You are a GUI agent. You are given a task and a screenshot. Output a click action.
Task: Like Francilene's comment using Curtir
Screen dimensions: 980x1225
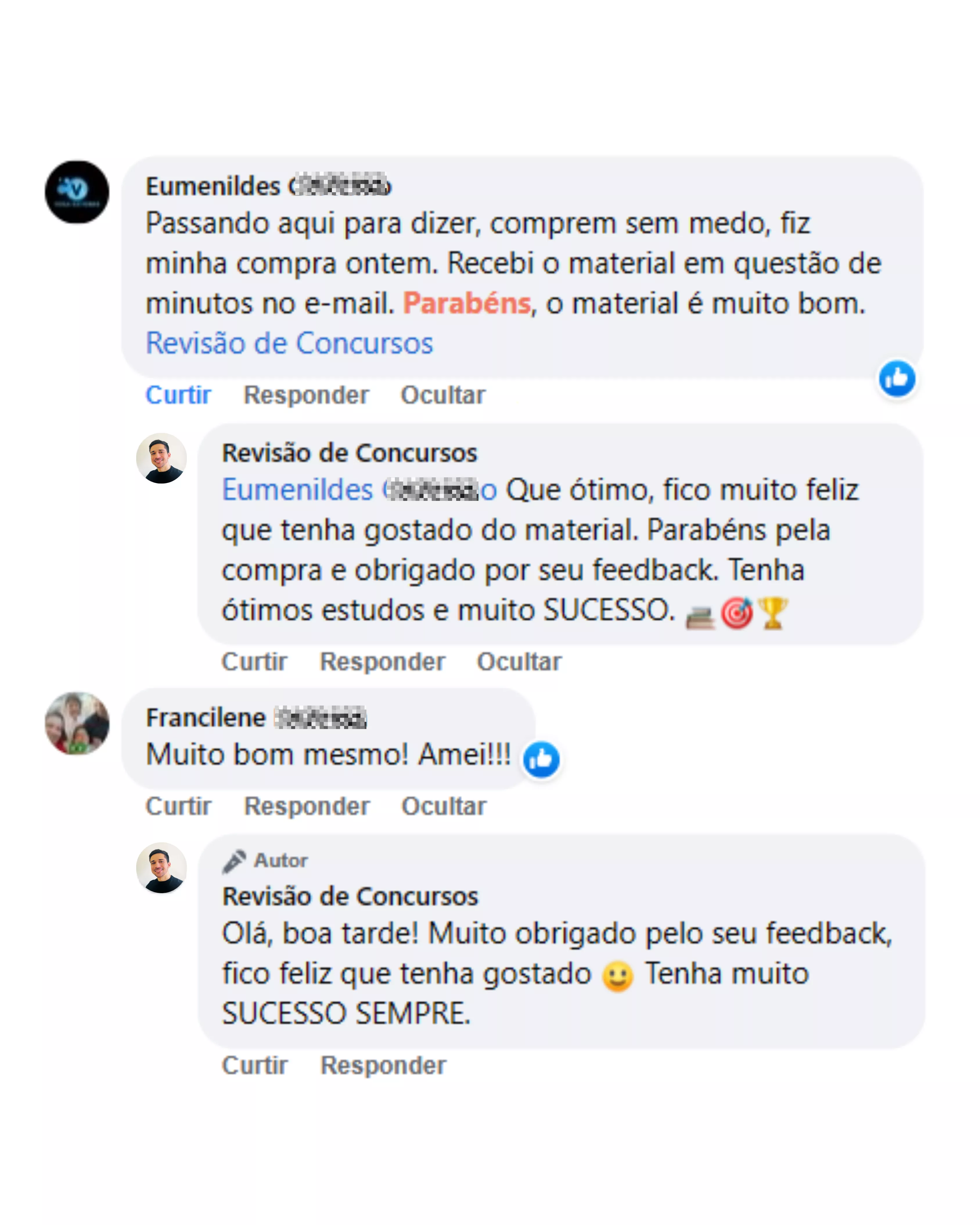tap(178, 806)
